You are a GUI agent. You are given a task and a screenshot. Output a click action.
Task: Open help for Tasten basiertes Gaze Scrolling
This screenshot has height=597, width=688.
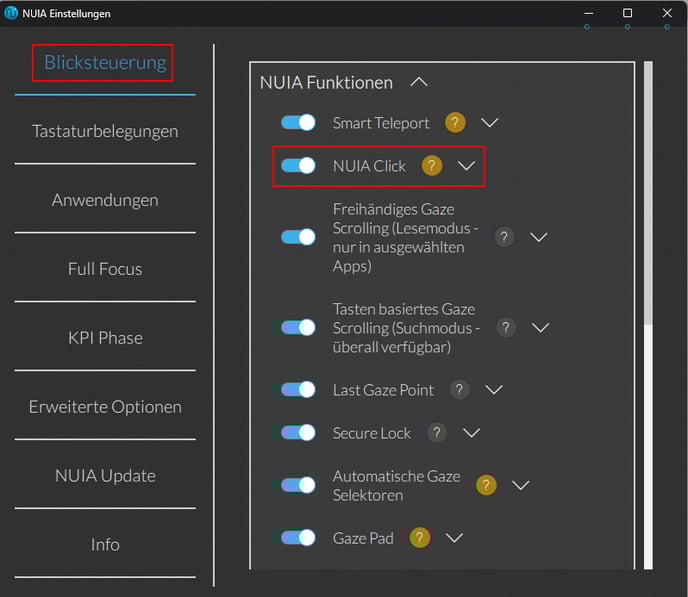click(x=506, y=328)
